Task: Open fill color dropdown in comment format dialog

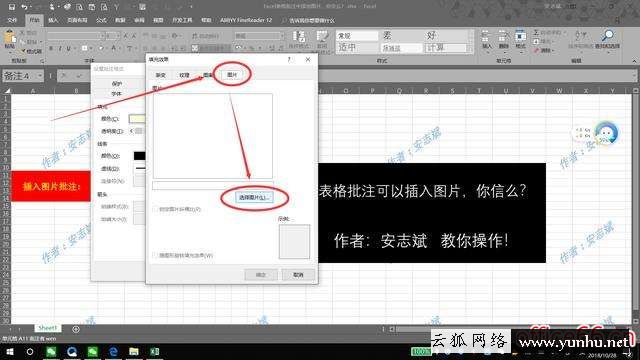Action: coord(137,119)
